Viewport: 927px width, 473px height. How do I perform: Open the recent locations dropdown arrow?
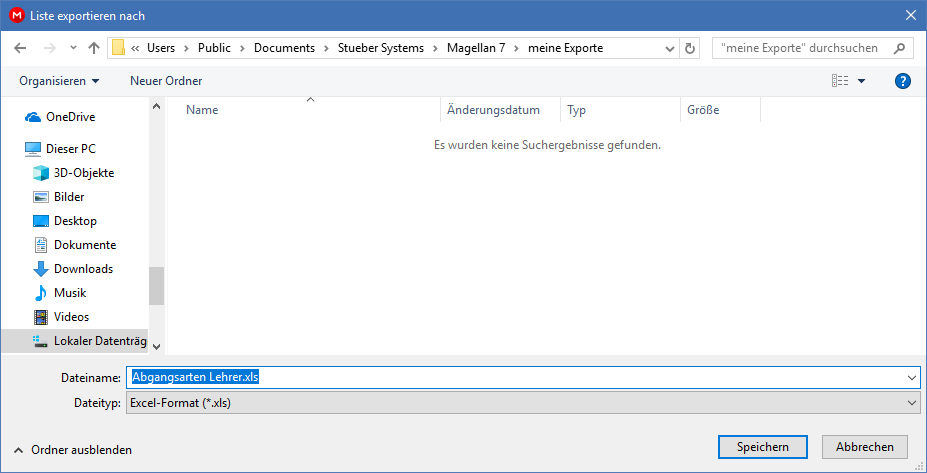click(x=73, y=48)
